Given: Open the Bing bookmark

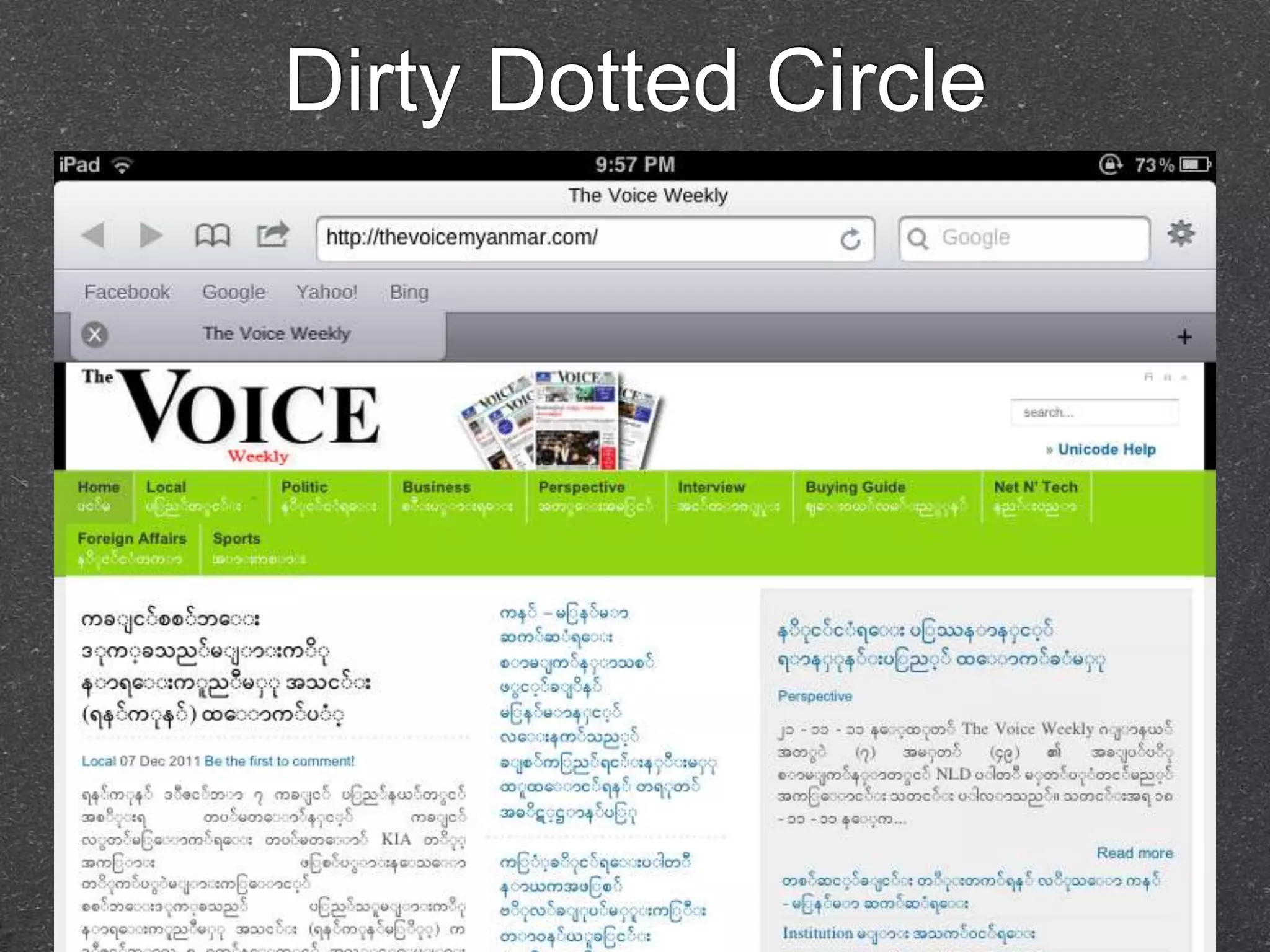Looking at the screenshot, I should [409, 292].
